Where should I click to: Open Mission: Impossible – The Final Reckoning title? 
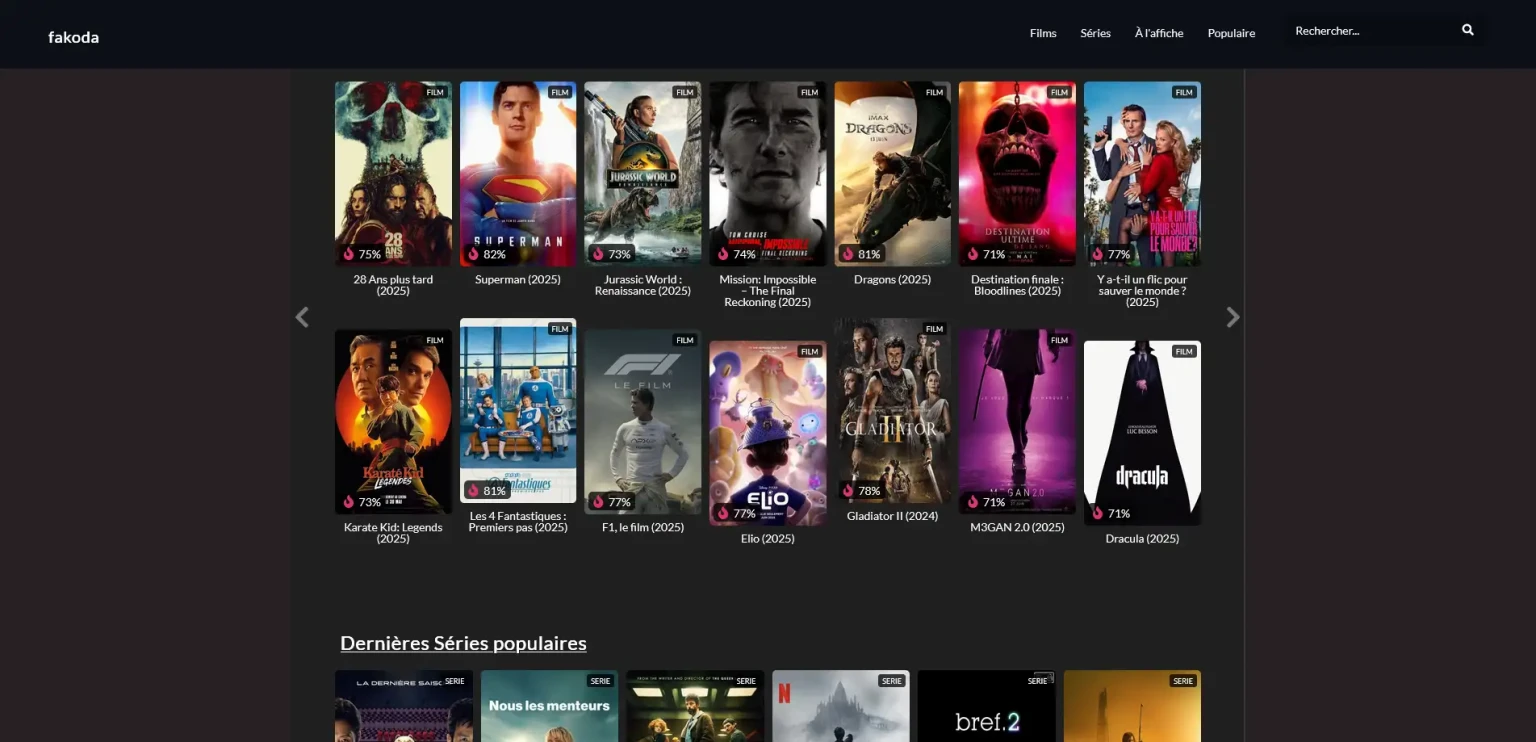click(x=768, y=291)
